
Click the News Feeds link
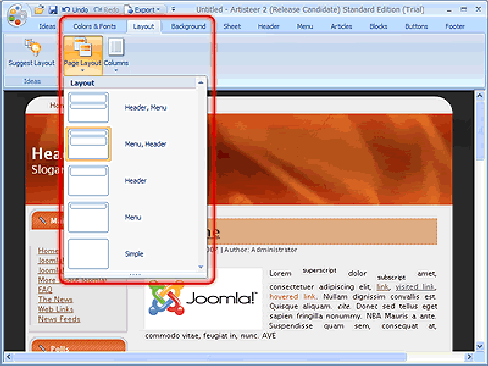[x=59, y=319]
